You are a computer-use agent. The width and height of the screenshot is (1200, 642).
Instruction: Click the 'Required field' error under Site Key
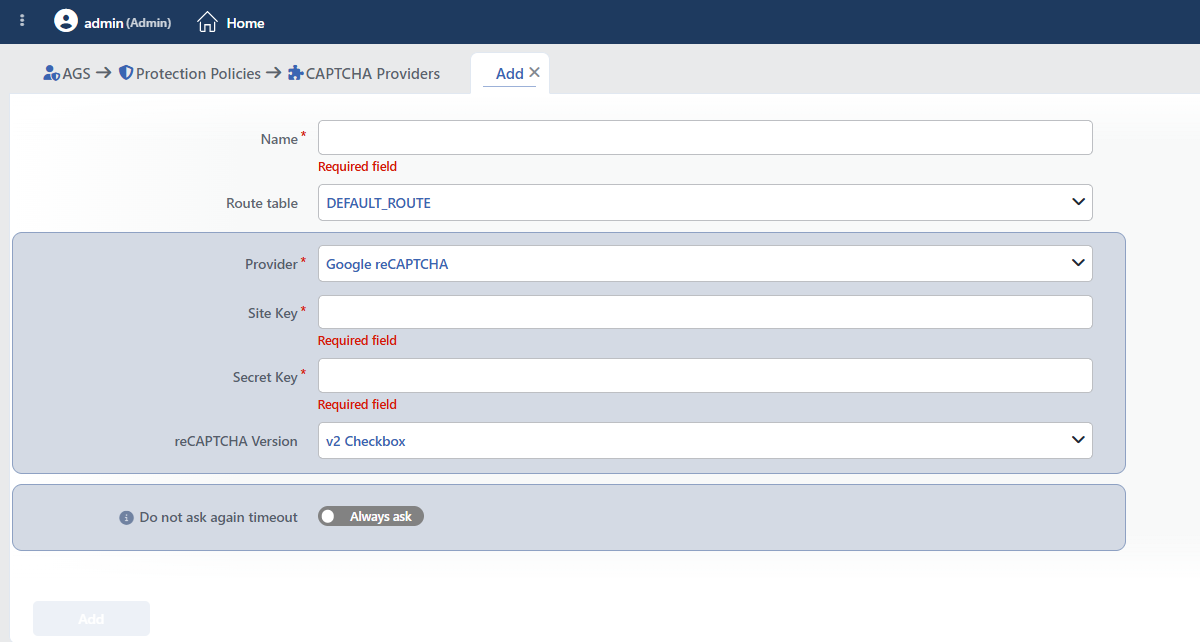[357, 341]
